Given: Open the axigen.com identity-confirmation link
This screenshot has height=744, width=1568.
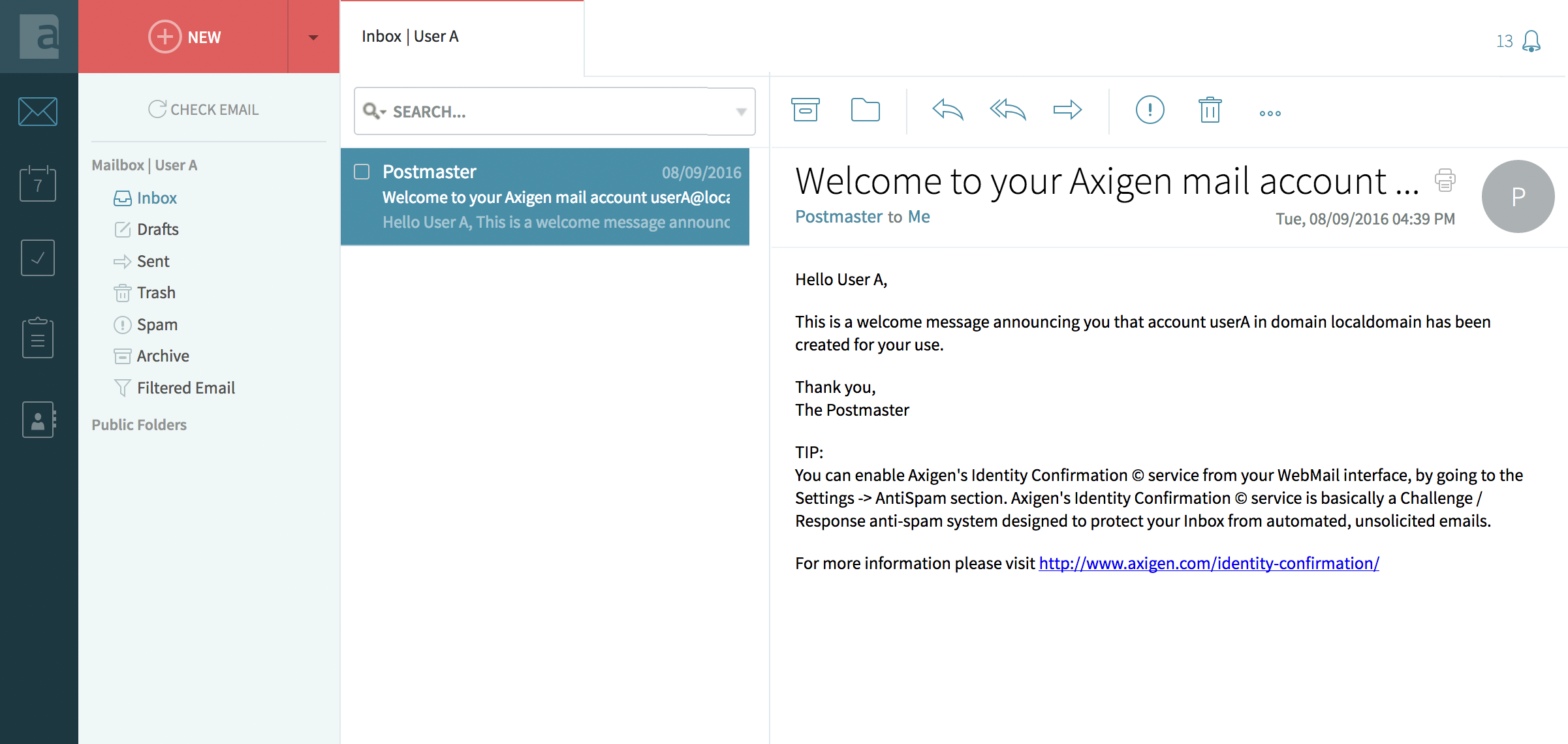Looking at the screenshot, I should pos(1208,563).
